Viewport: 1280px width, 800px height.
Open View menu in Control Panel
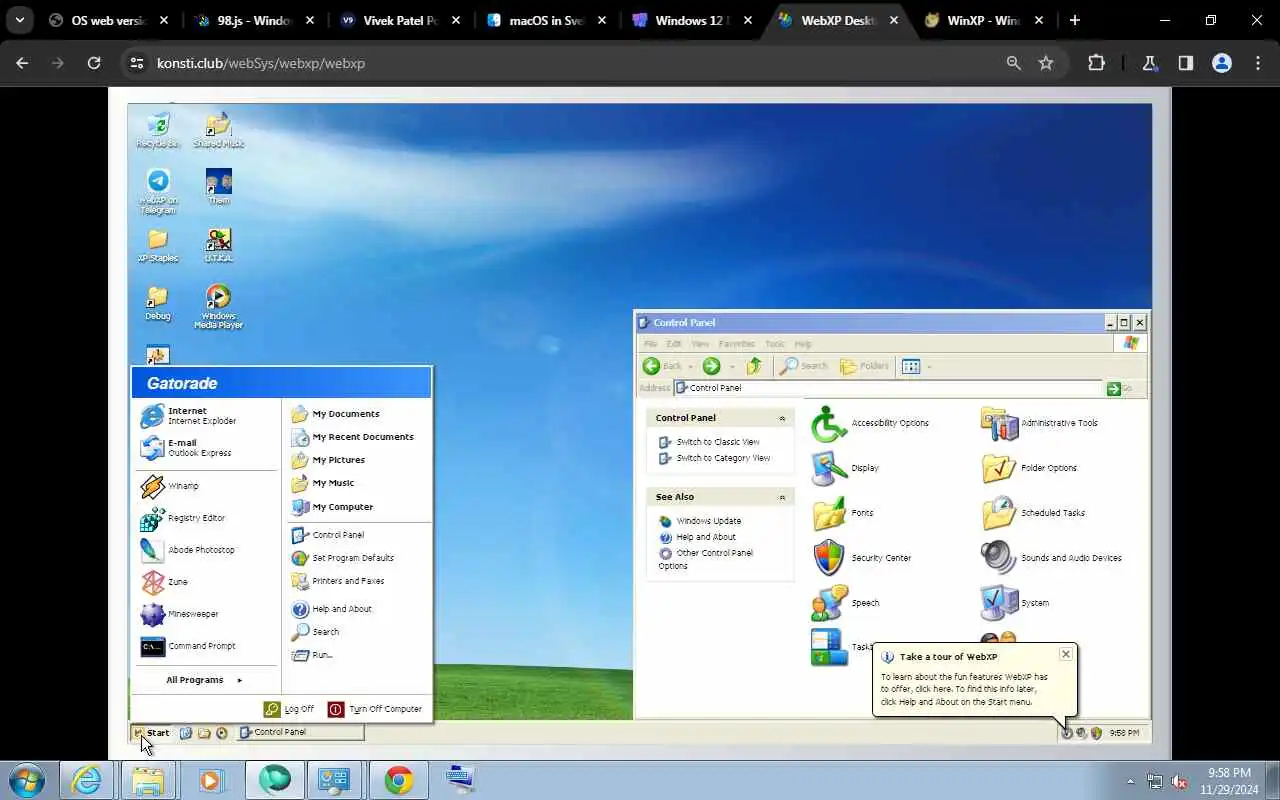click(x=700, y=344)
